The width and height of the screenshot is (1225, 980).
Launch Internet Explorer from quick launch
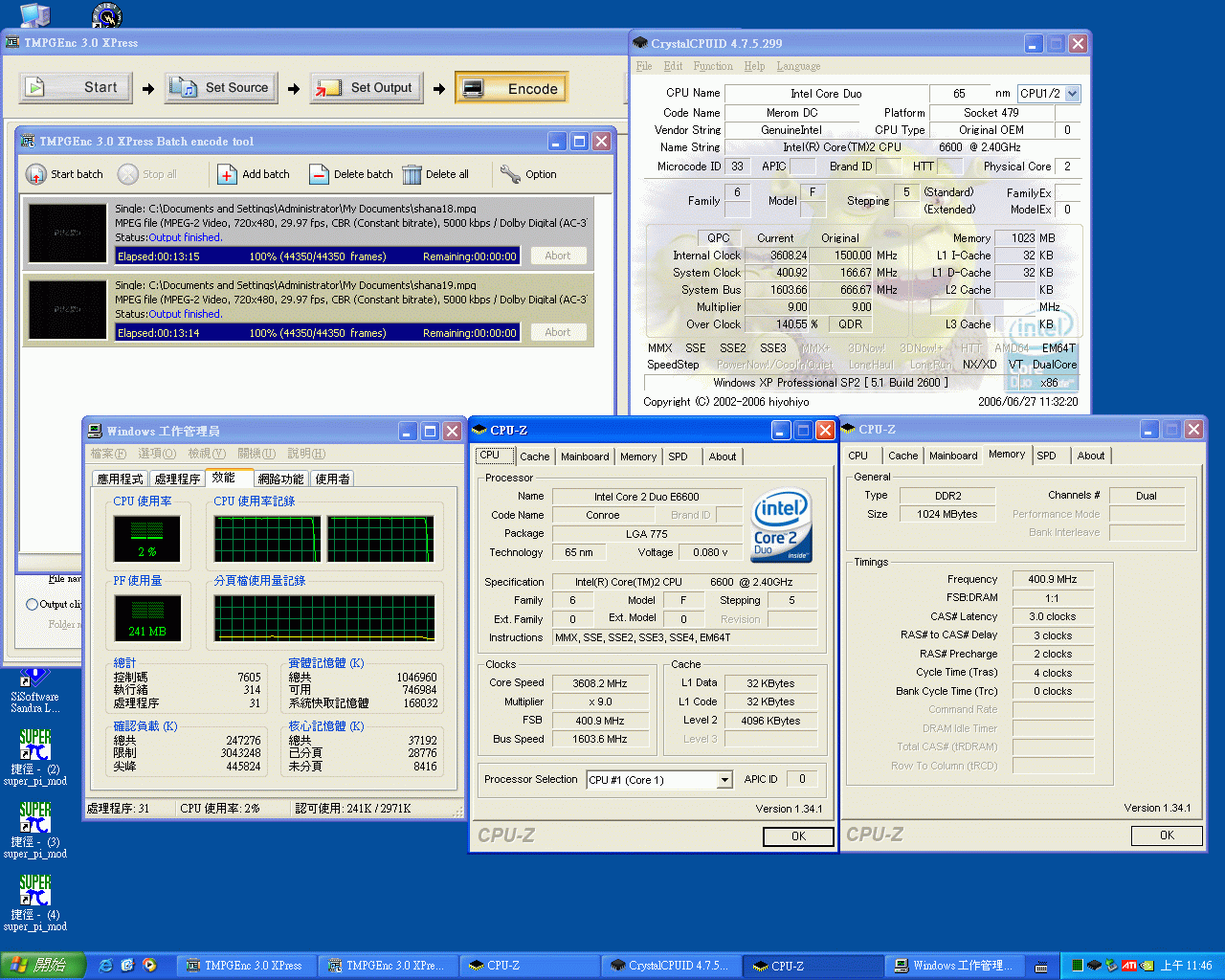105,966
